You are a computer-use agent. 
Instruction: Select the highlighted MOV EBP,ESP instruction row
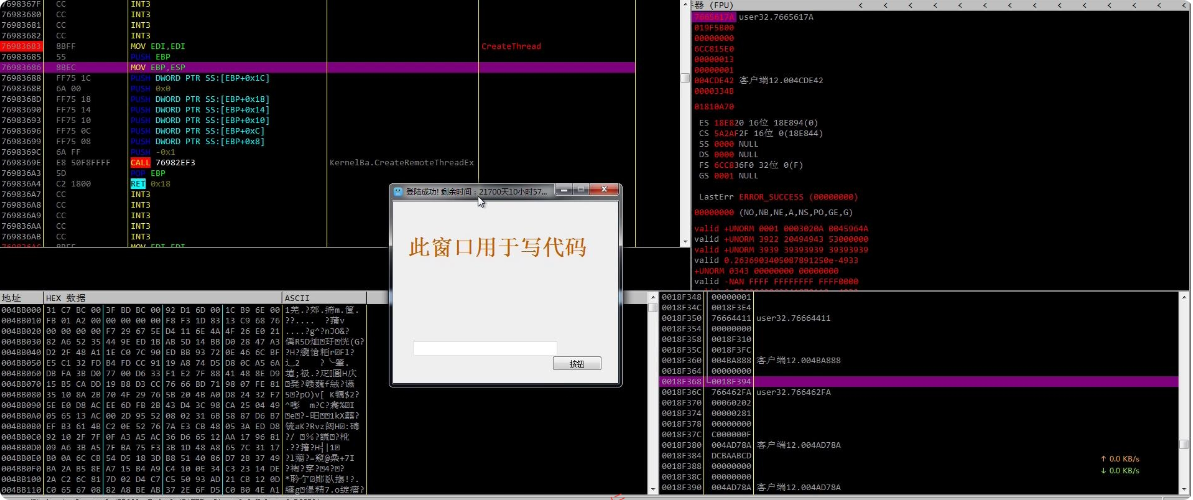(x=317, y=68)
